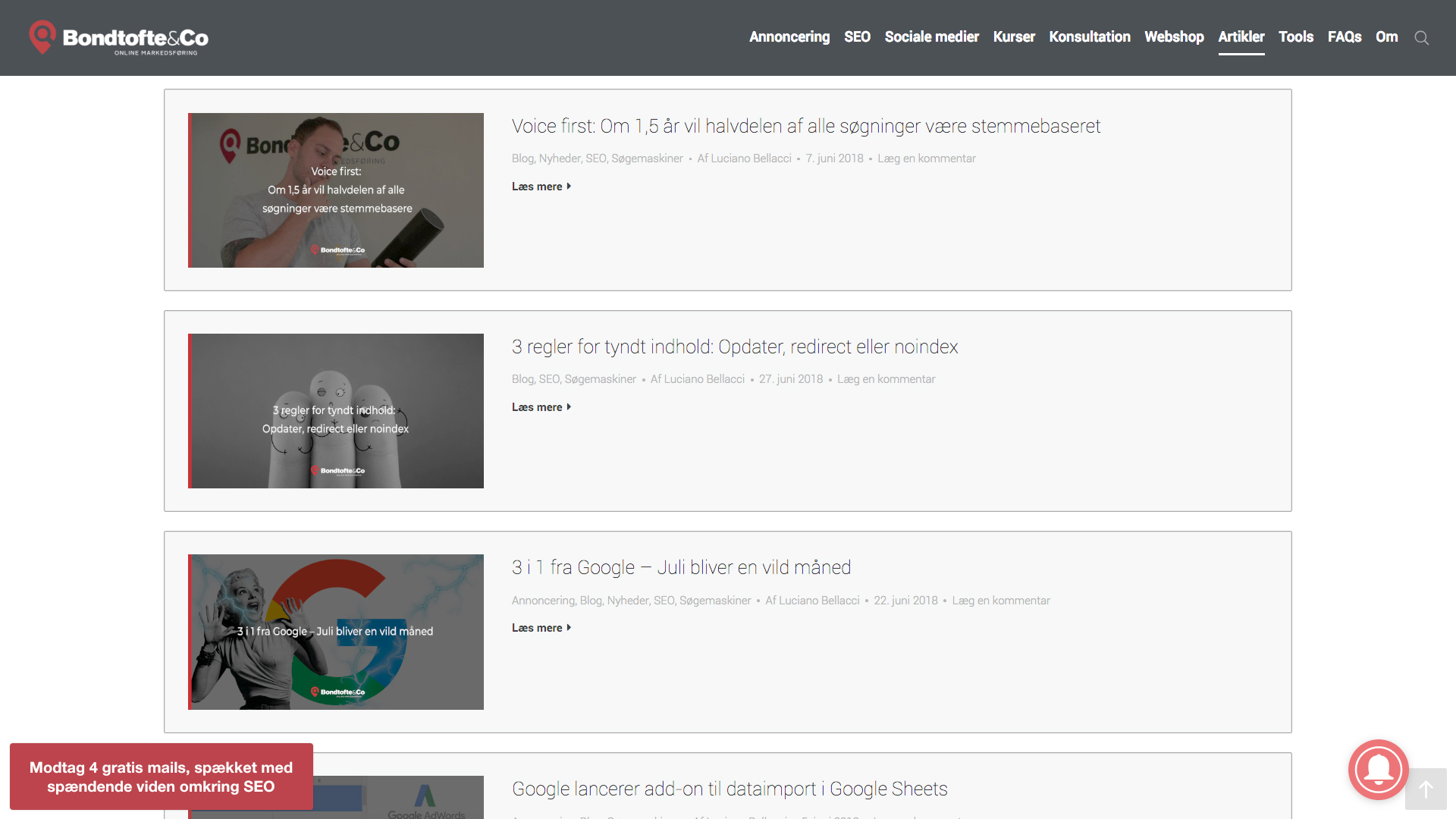
Task: Click Læg en kommentar on Juli article
Action: point(1001,601)
